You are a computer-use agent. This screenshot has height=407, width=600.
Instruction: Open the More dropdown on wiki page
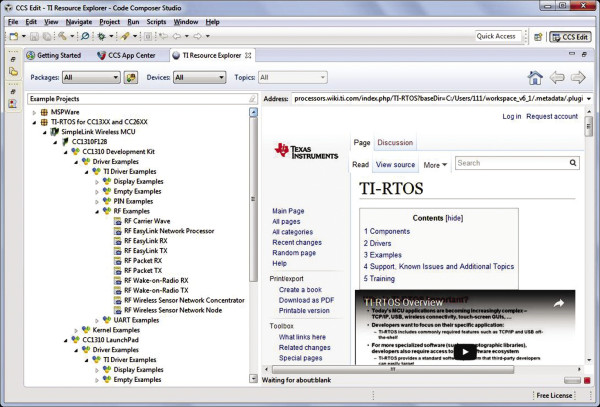435,165
